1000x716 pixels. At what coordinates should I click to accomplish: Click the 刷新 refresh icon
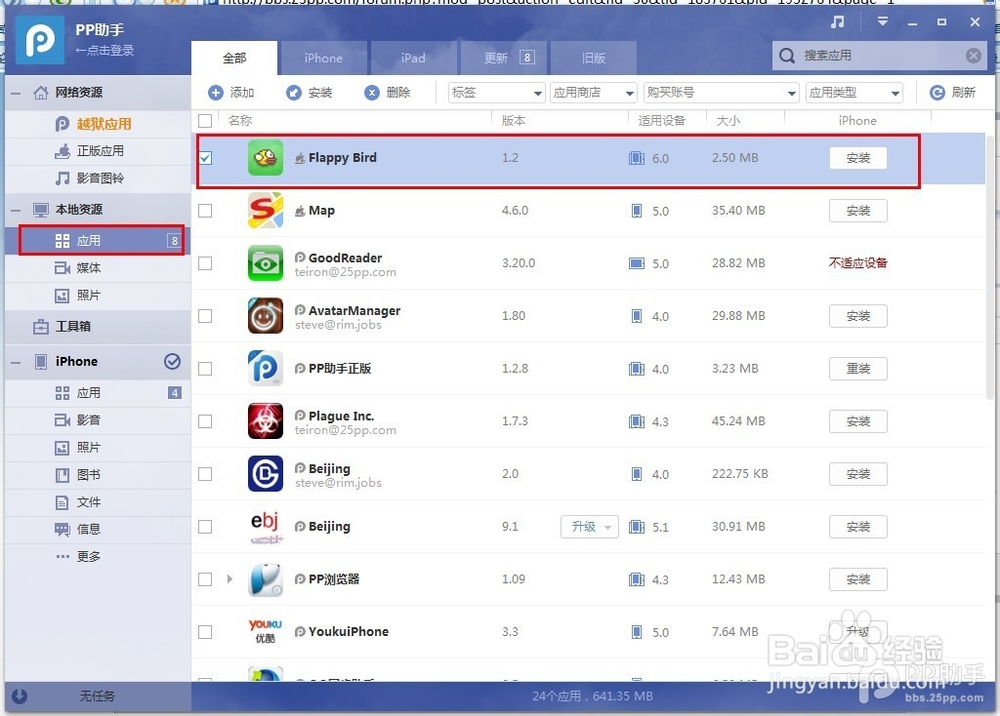click(x=937, y=92)
